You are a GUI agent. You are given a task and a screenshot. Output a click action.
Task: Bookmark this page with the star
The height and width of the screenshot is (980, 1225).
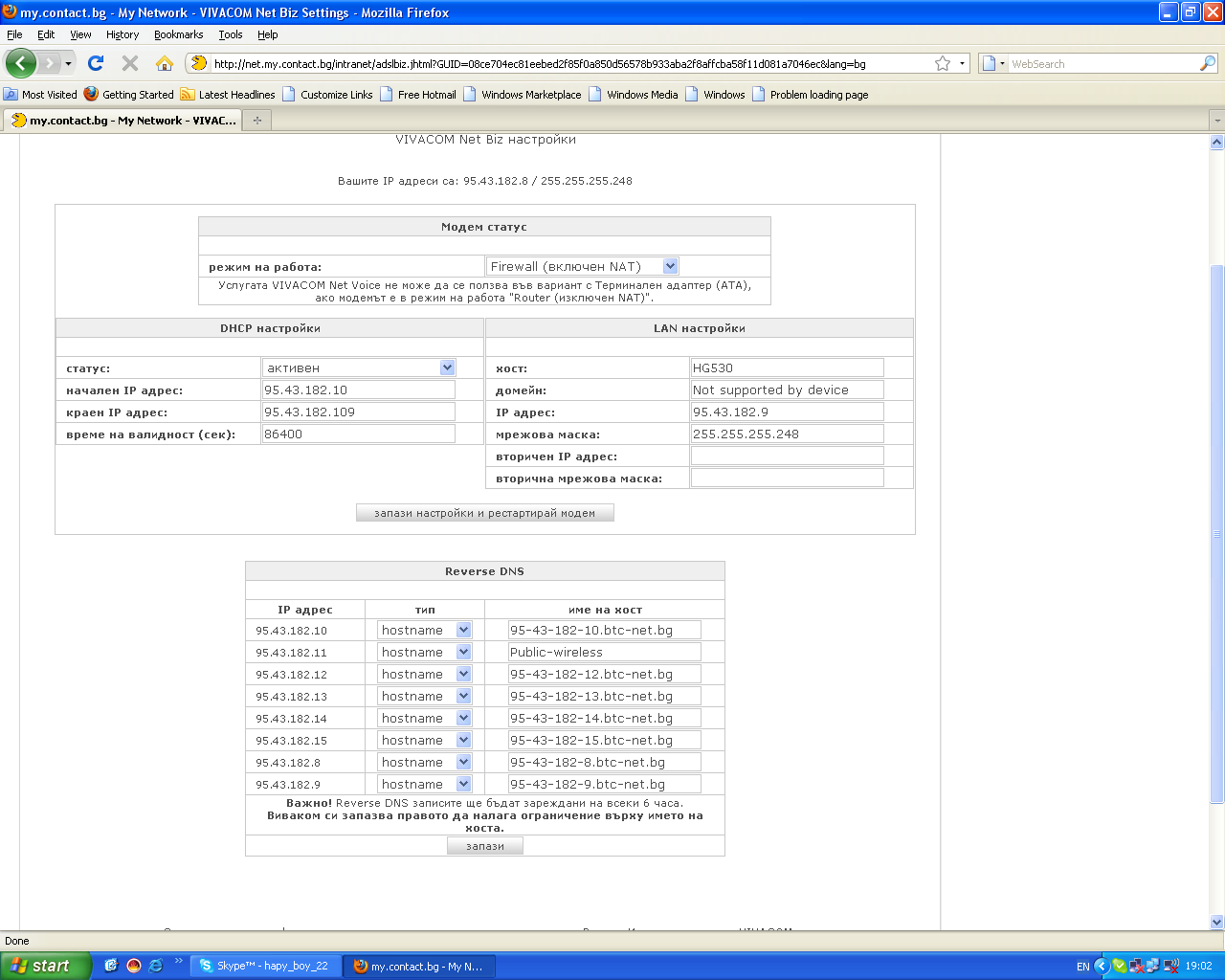pyautogui.click(x=943, y=63)
